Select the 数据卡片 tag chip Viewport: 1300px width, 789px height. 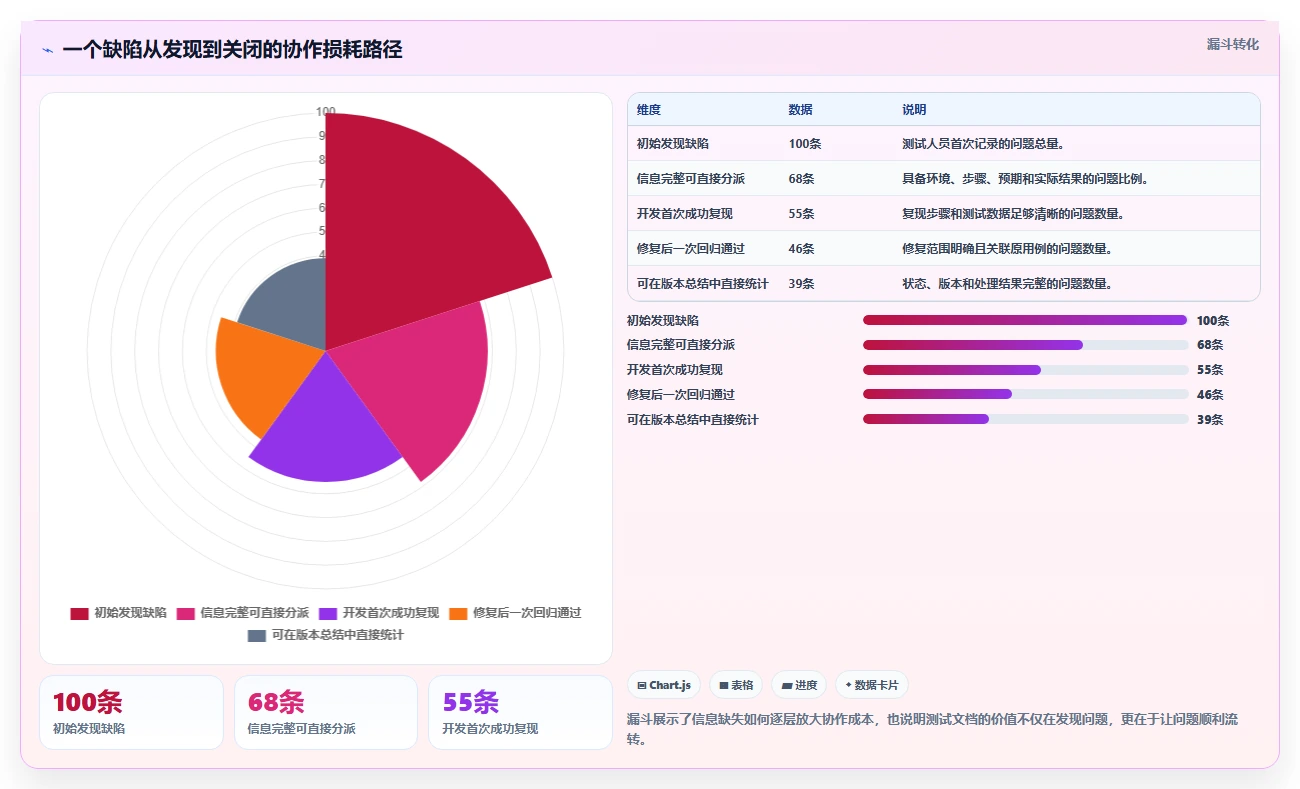coord(872,685)
